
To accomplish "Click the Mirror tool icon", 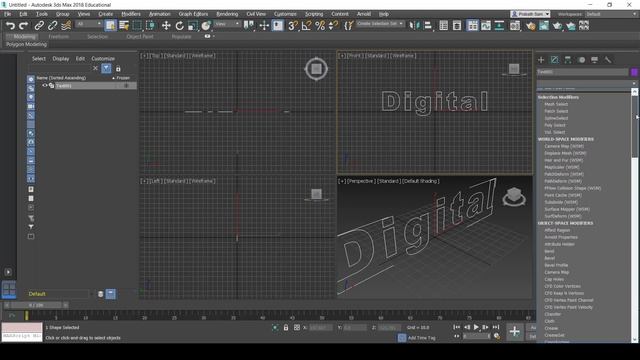I will click(414, 26).
